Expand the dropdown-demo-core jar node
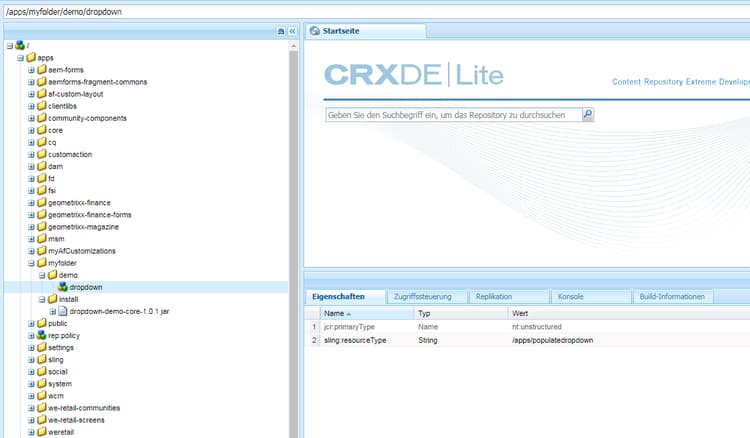750x438 pixels. point(53,311)
